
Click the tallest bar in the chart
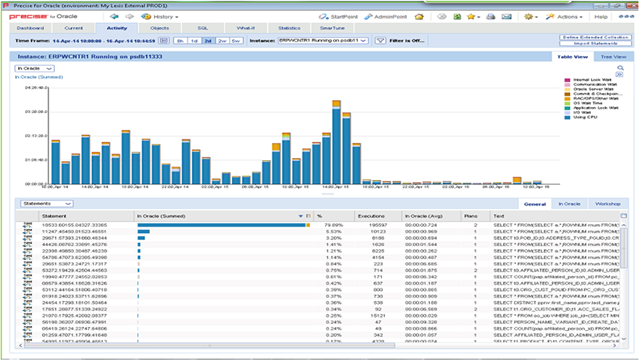336,143
